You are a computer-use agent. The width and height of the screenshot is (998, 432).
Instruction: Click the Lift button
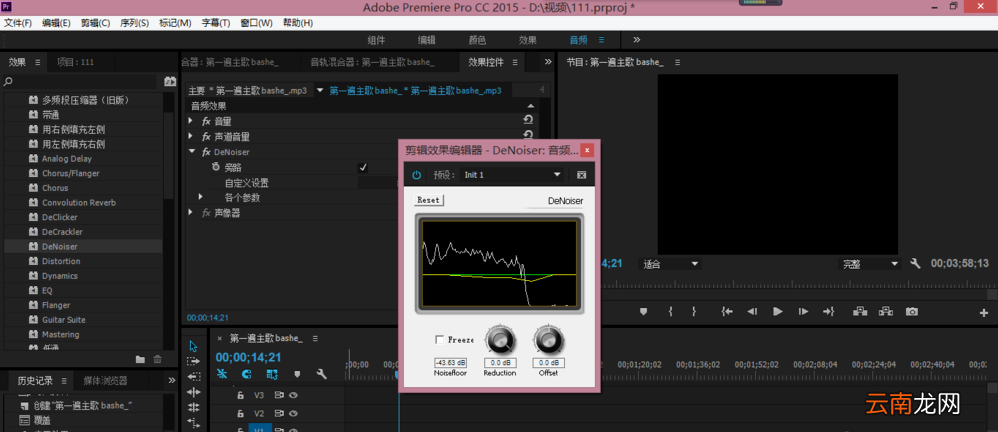tap(861, 312)
